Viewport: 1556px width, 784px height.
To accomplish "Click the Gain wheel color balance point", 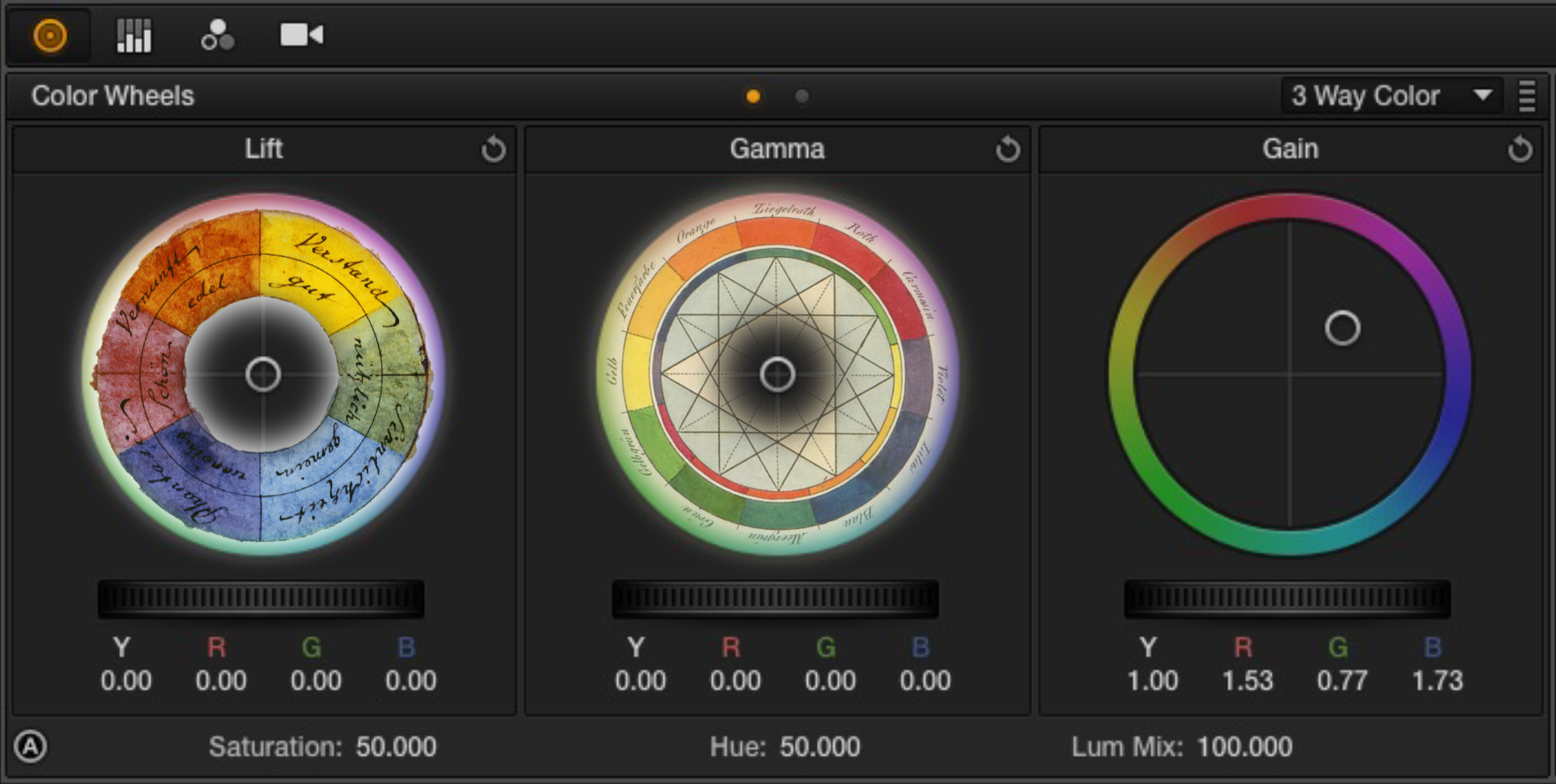I will point(1342,328).
